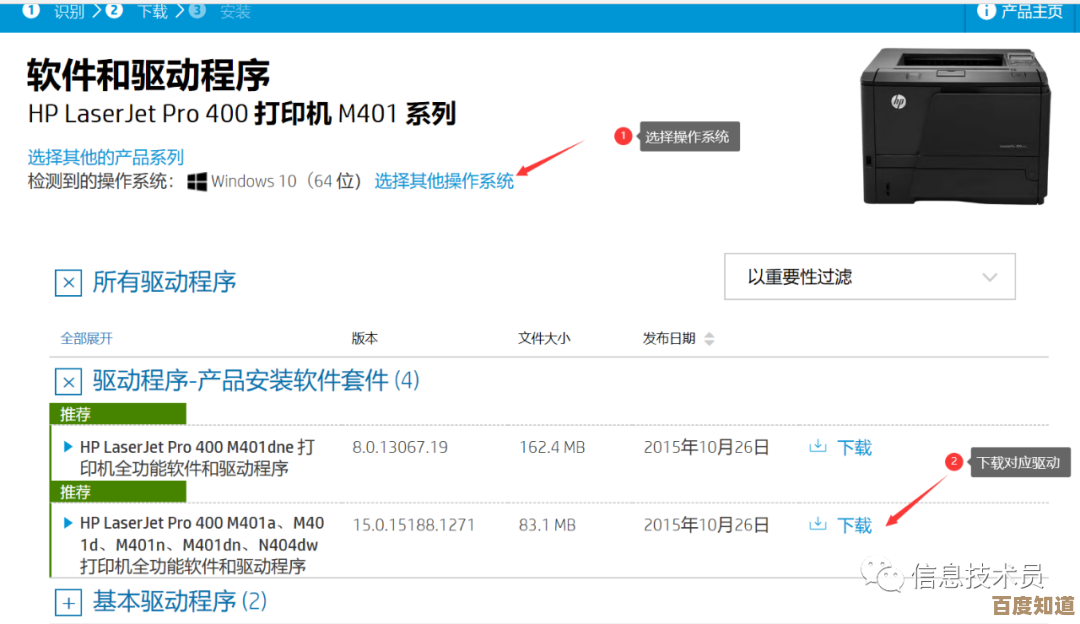Collapse 驱动程序-产品安装软件套件 category
The image size is (1080, 624).
click(x=67, y=381)
